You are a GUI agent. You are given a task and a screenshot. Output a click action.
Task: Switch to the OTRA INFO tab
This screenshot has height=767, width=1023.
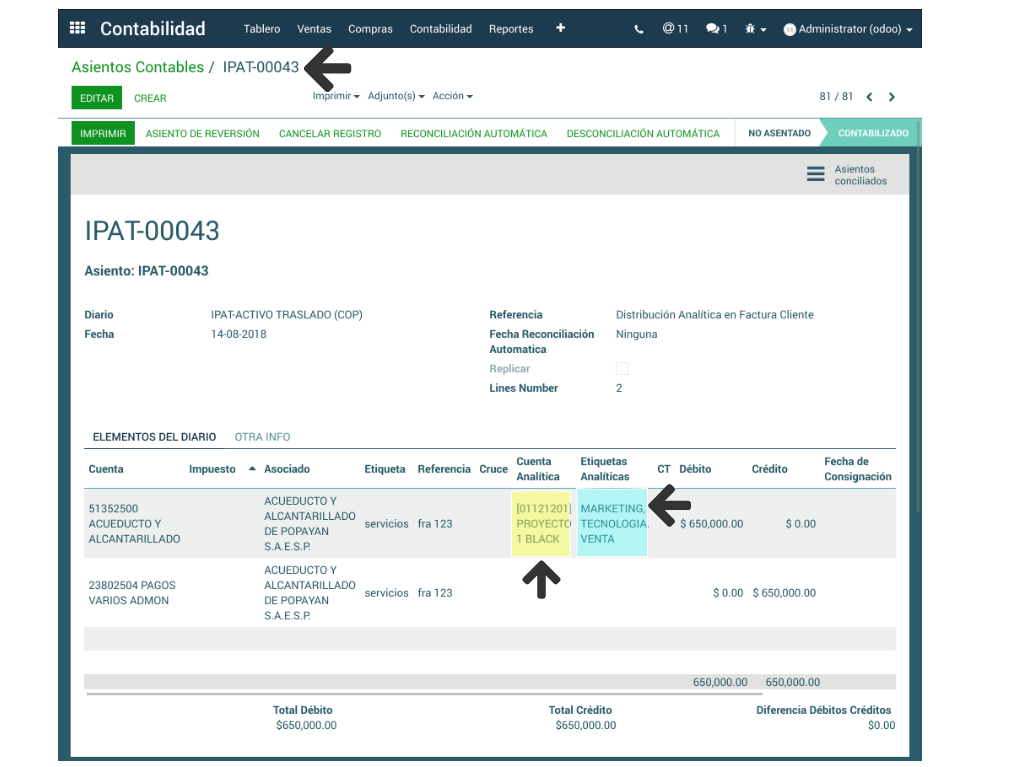[262, 437]
